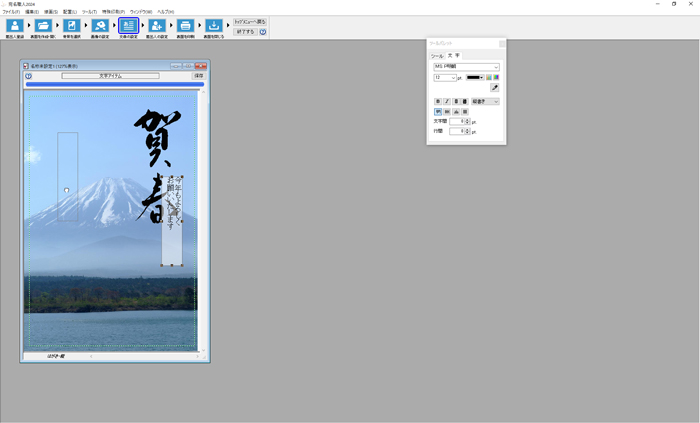Open the folder-shaped step icon in the toolbar
Viewport: 700px width, 423px height.
[x=43, y=26]
